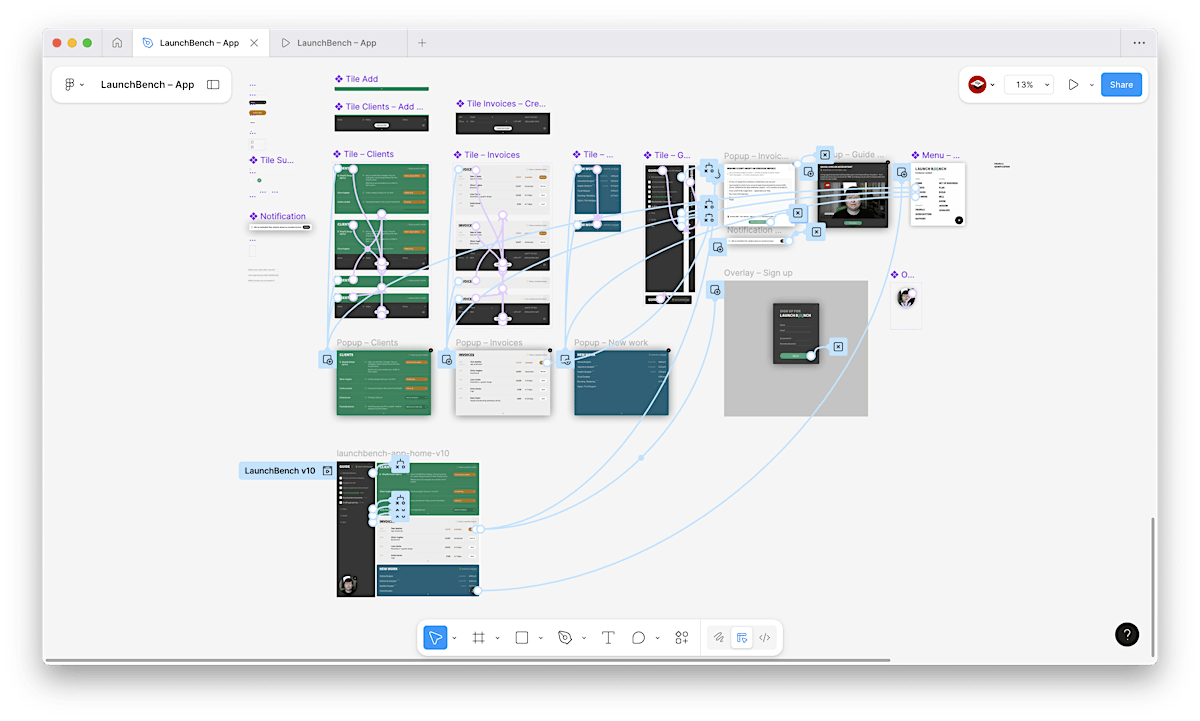Click the Home icon in tab bar
1200x721 pixels.
117,43
